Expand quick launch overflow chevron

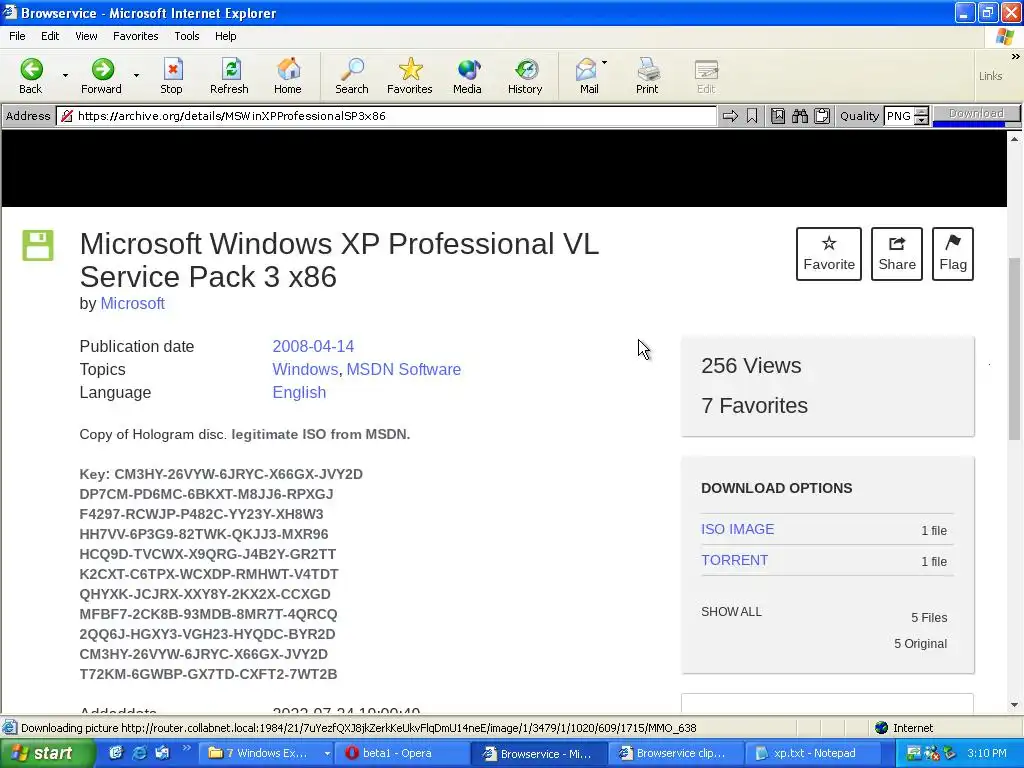(186, 748)
